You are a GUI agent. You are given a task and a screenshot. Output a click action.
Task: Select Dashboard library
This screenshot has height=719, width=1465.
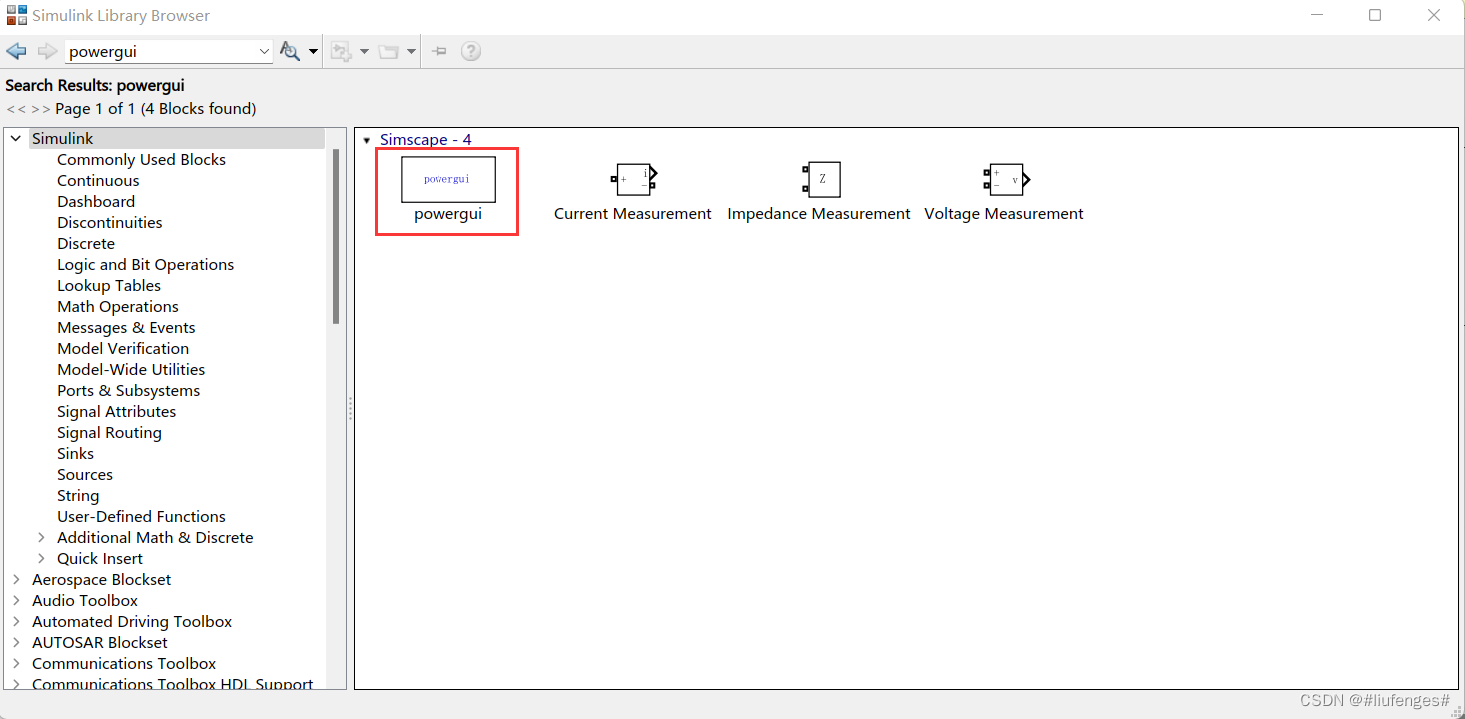(x=96, y=202)
